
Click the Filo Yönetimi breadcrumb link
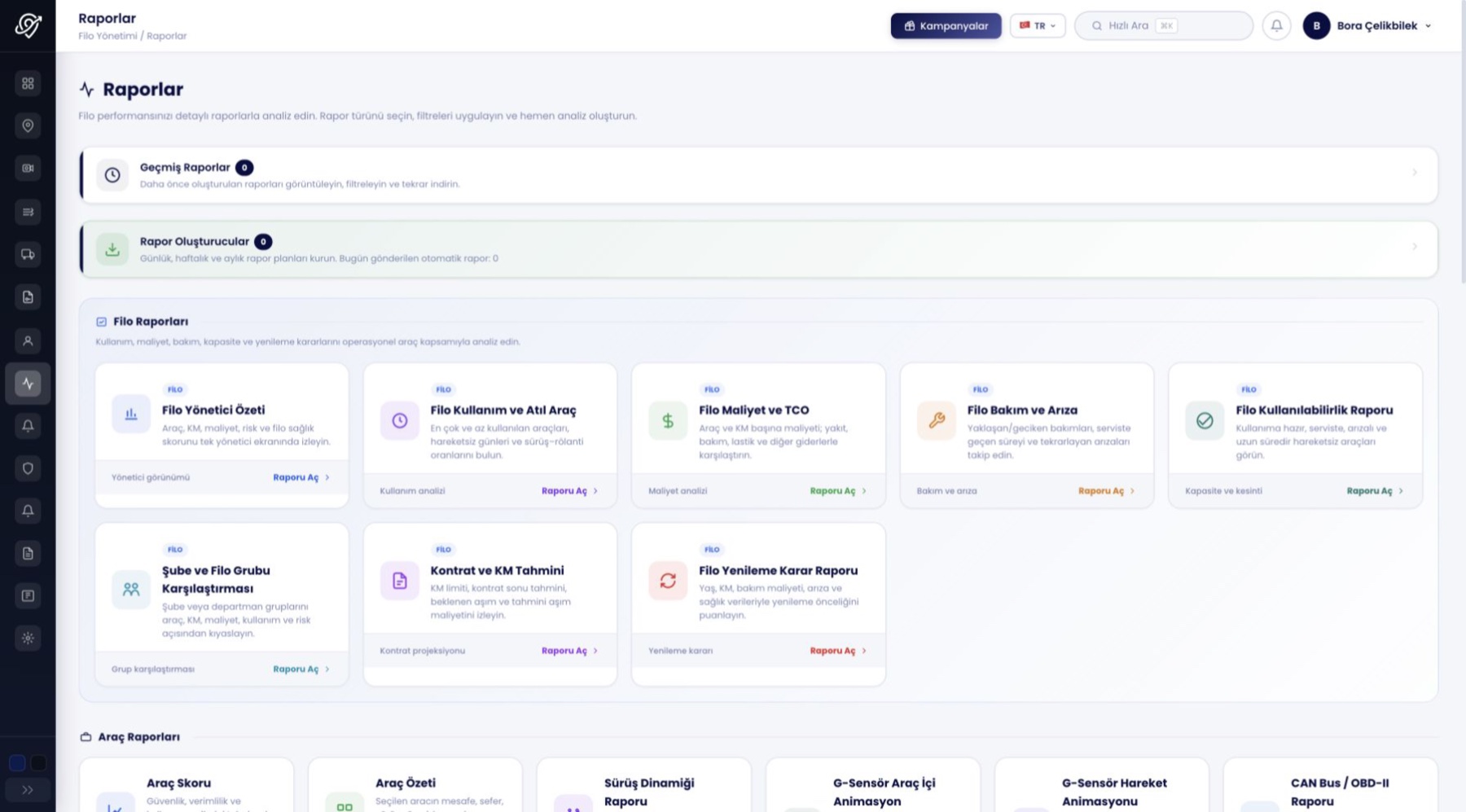click(108, 36)
